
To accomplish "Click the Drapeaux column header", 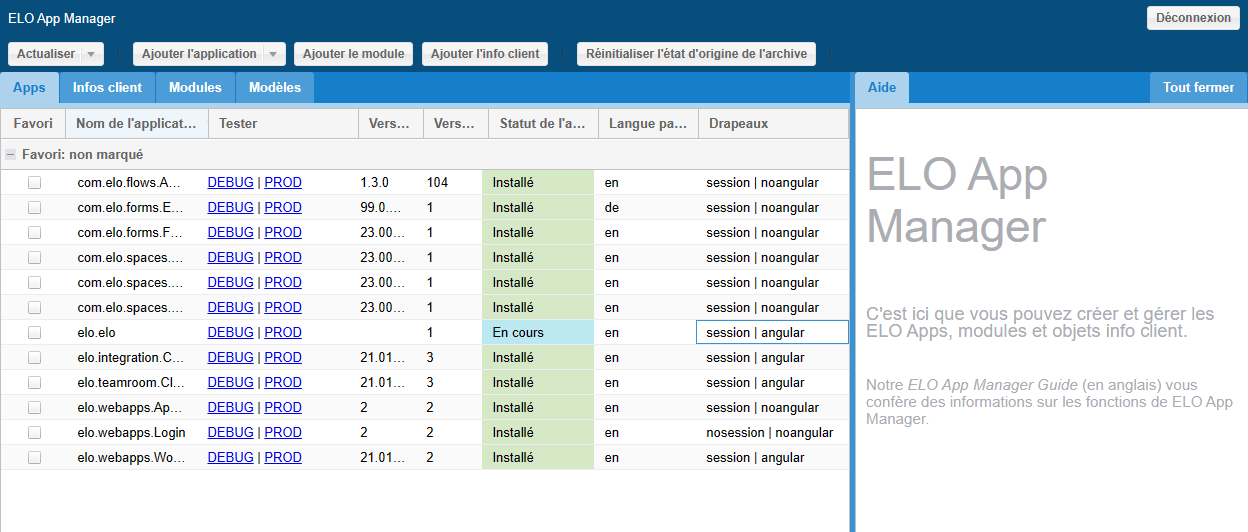I will pos(773,124).
